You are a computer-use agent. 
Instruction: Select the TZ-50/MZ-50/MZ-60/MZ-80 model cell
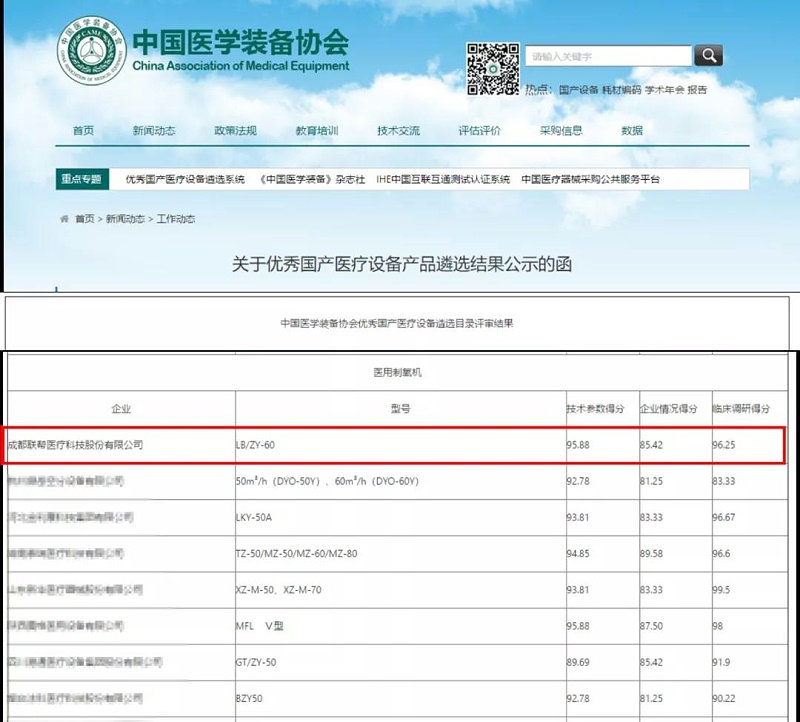[x=401, y=554]
